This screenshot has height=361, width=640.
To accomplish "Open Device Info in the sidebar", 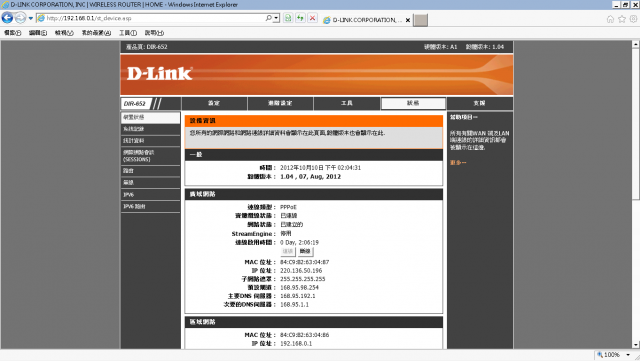I will [x=150, y=118].
